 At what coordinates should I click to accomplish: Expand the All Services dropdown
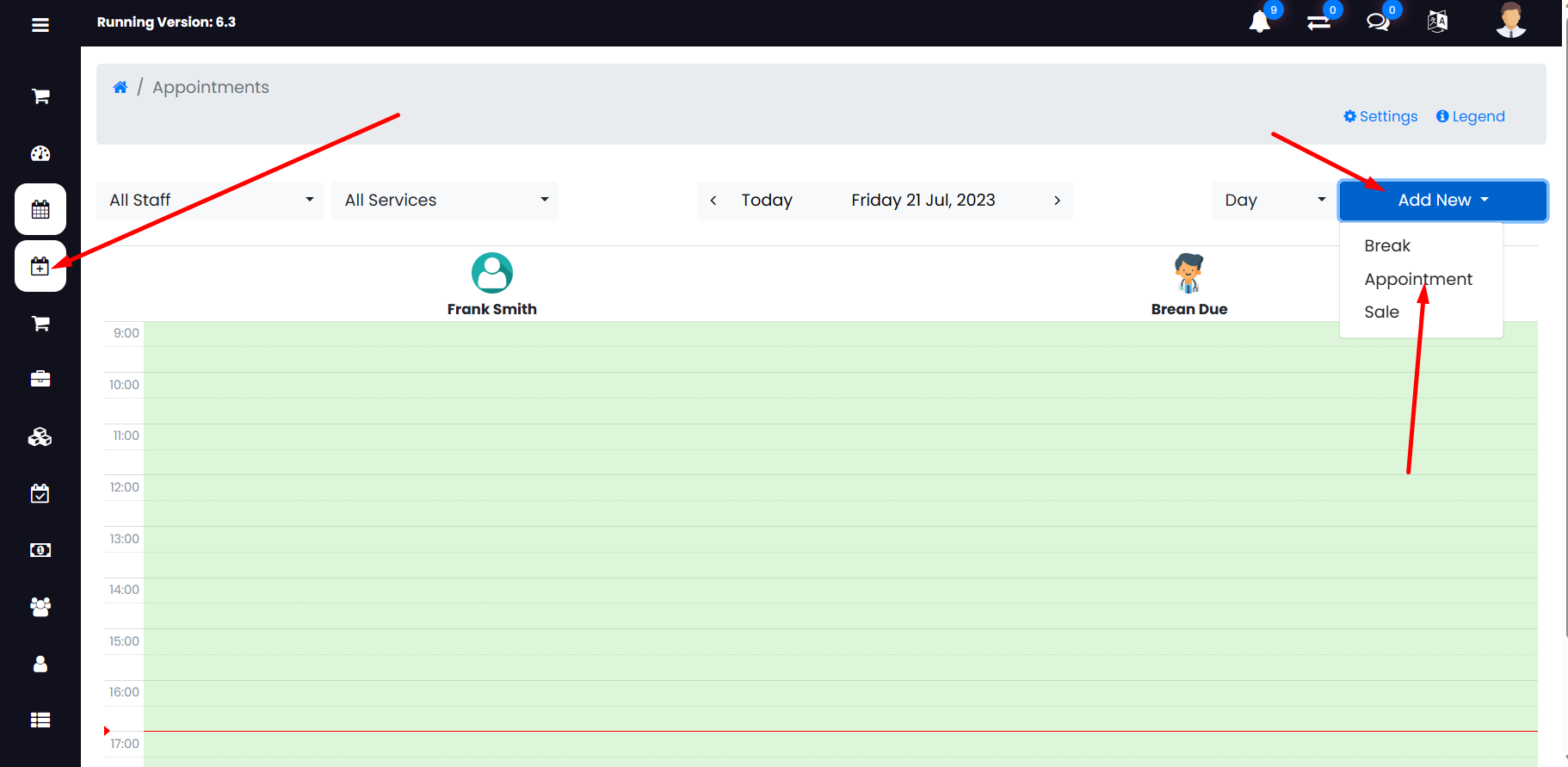[445, 201]
